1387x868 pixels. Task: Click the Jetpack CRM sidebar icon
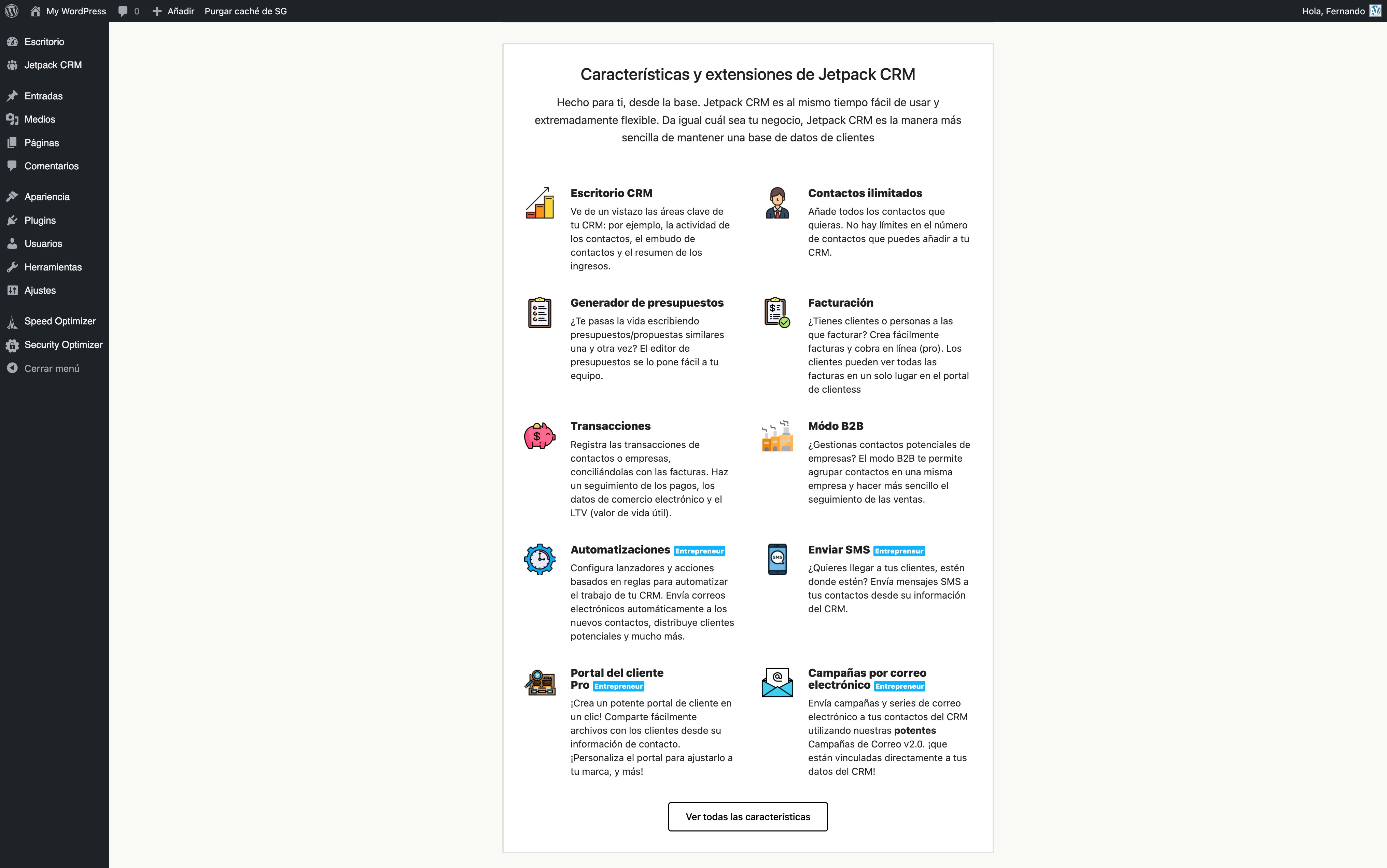pos(12,65)
